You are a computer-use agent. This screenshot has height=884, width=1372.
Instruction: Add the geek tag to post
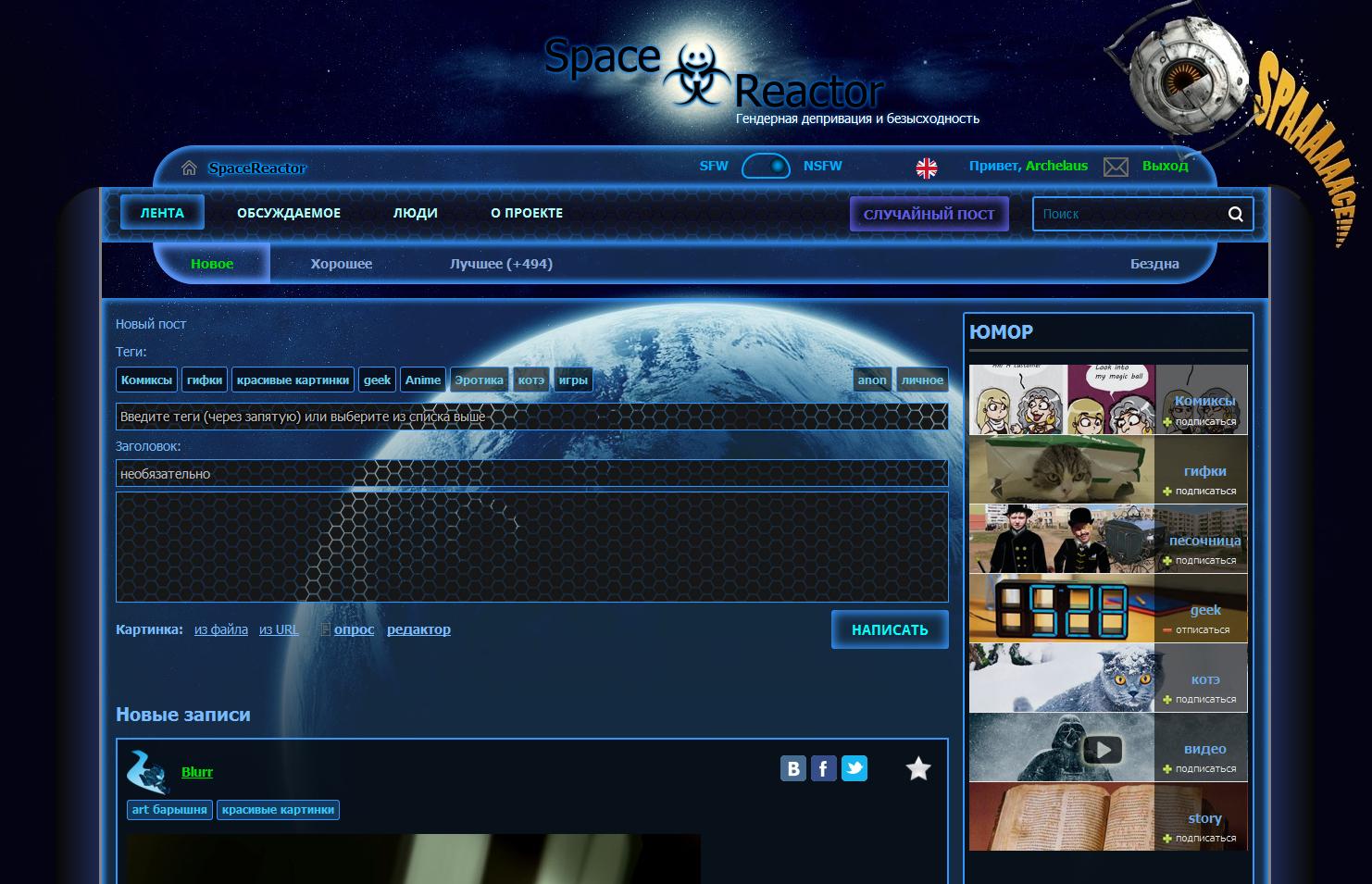point(378,380)
